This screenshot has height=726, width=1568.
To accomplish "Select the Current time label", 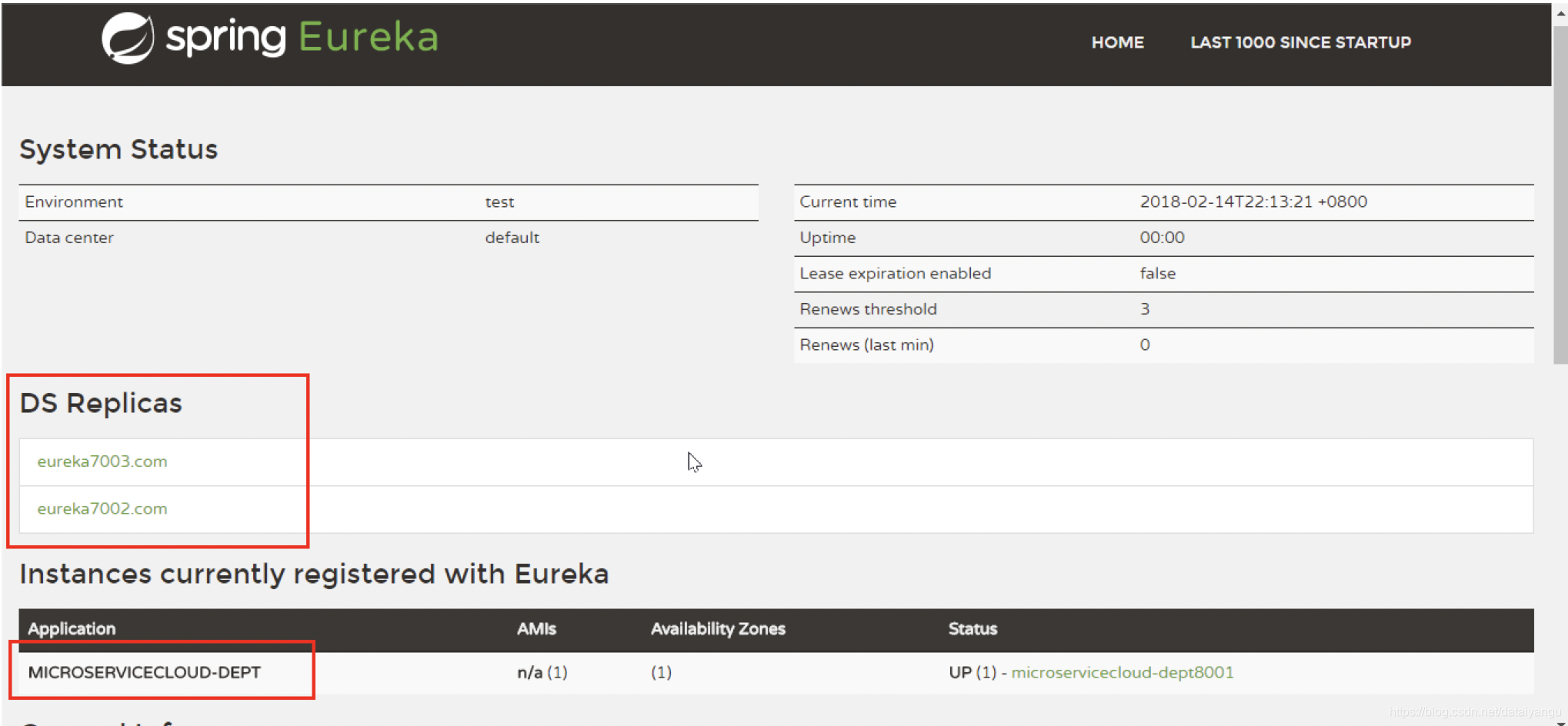I will pos(848,202).
